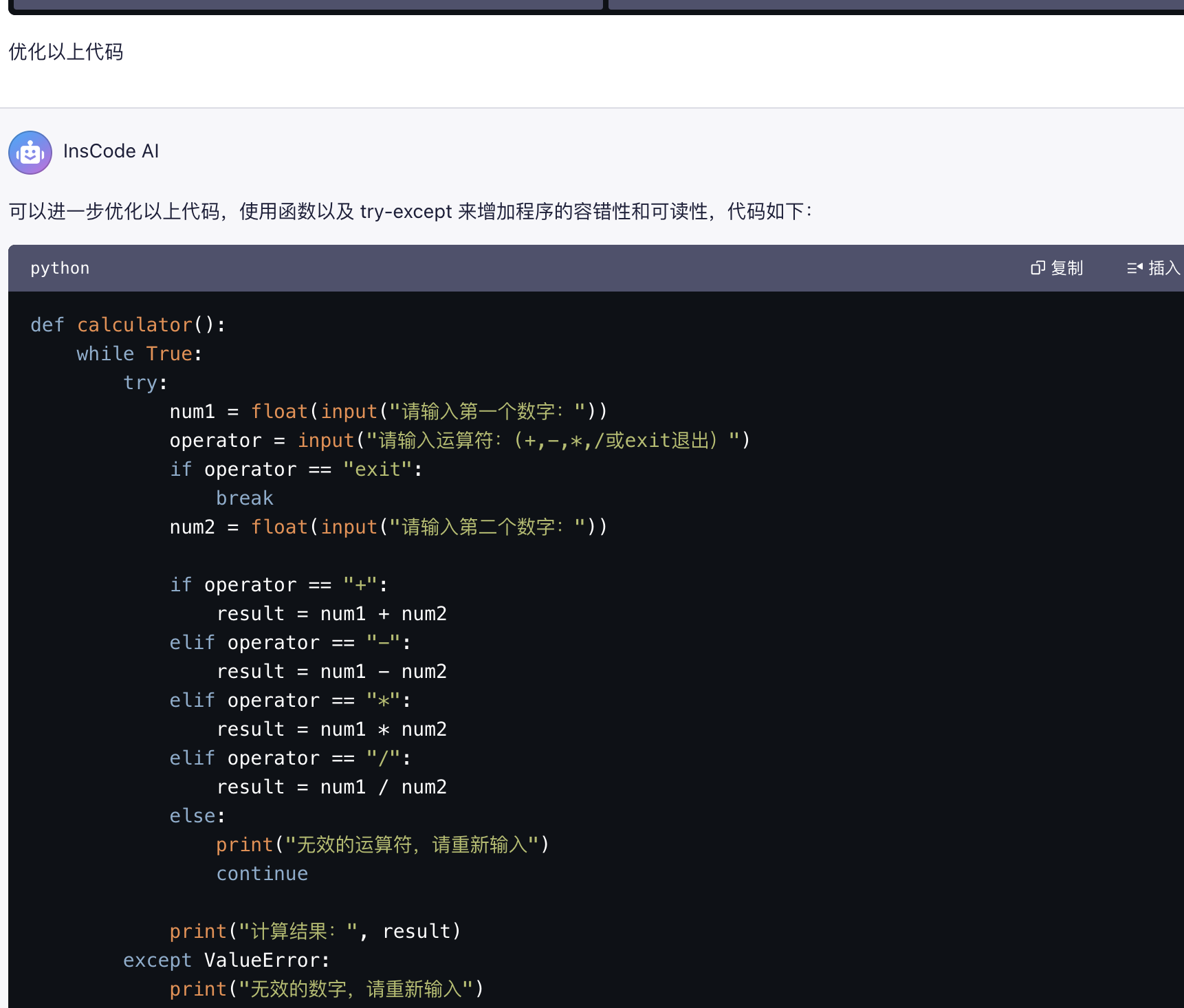Click the line def calculator():
Screen dimensions: 1184x1008
point(129,325)
